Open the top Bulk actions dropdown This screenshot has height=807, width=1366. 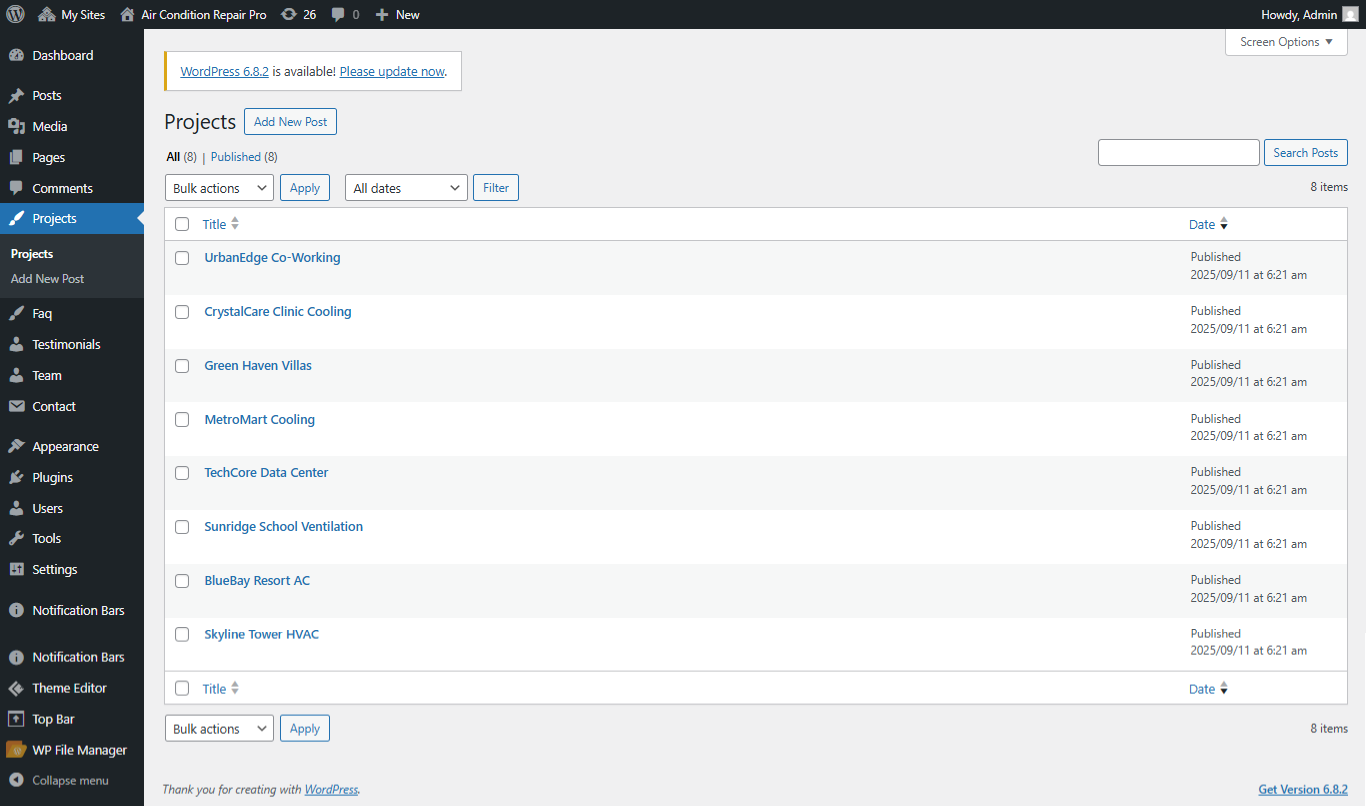[x=219, y=188]
